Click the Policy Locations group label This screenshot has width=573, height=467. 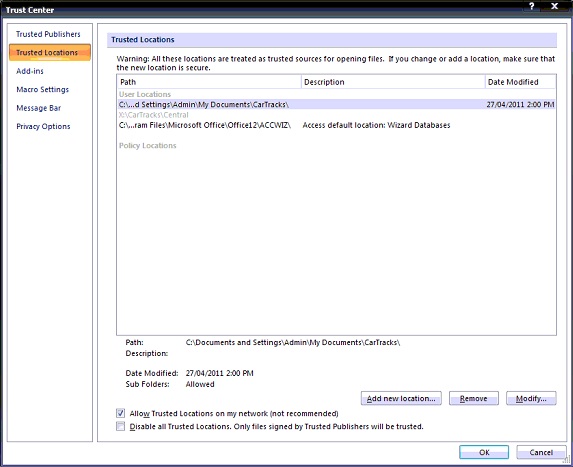click(x=148, y=145)
